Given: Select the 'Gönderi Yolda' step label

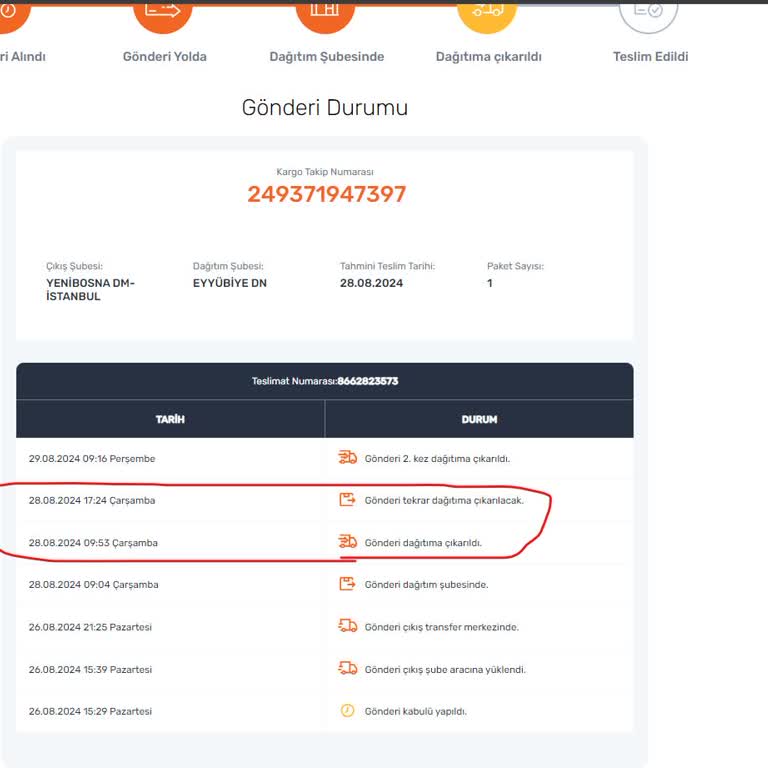Looking at the screenshot, I should click(165, 57).
